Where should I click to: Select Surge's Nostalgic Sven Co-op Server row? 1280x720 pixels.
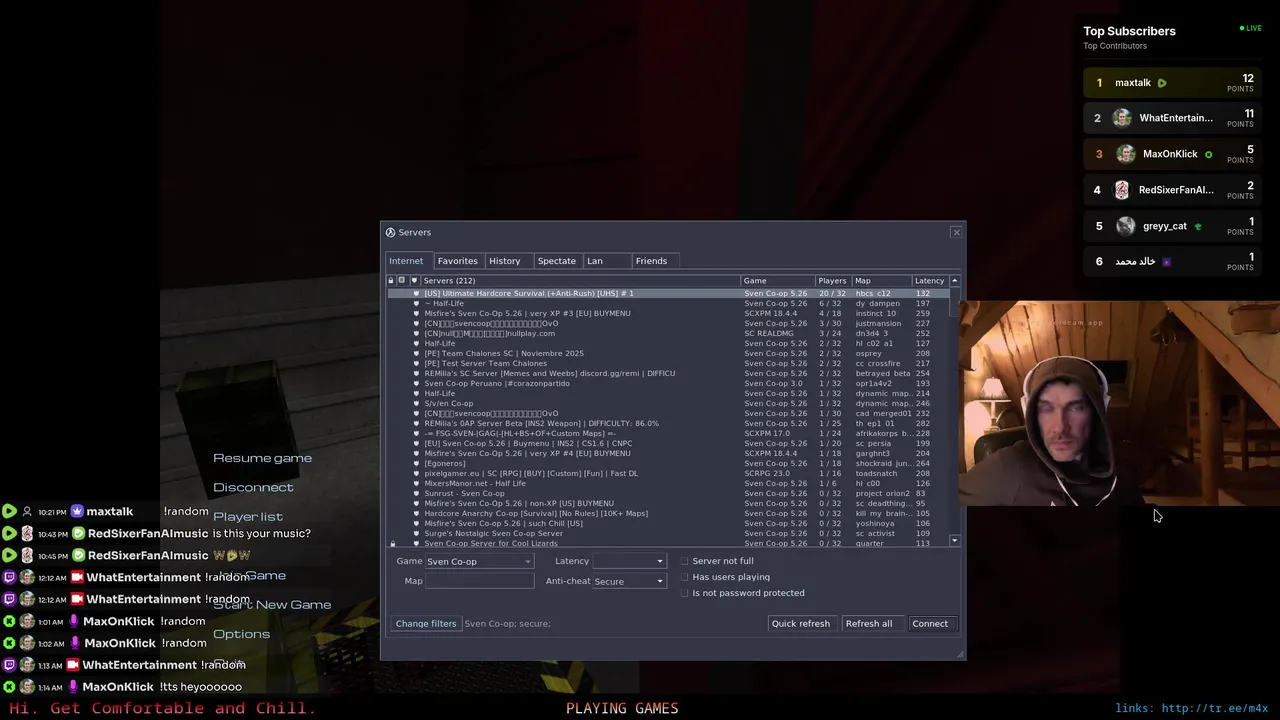coord(668,534)
